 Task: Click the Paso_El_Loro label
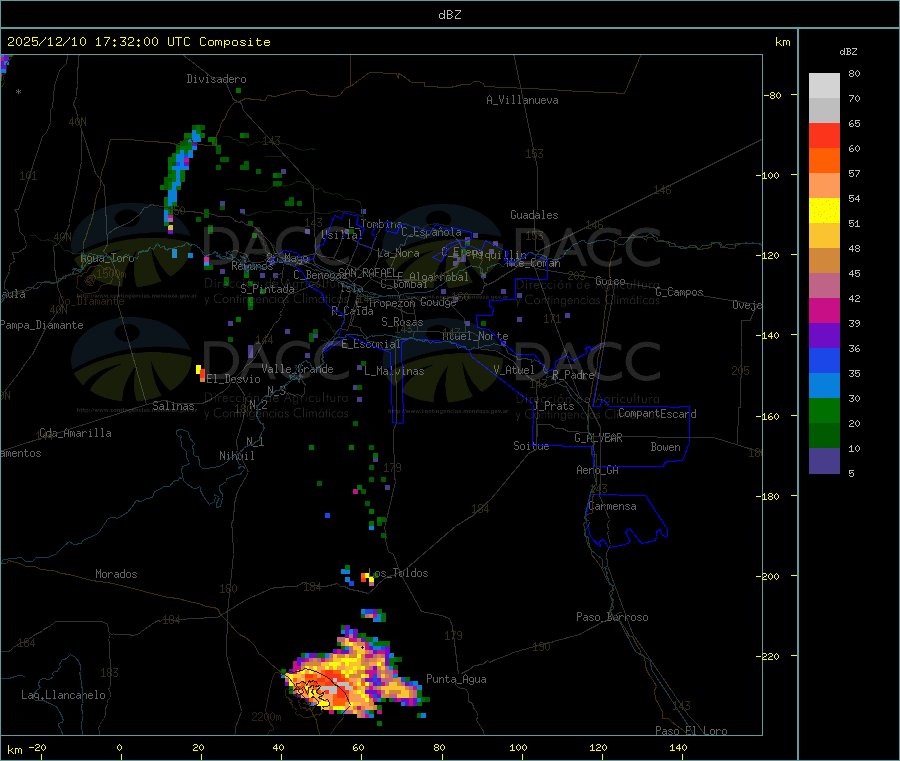(x=692, y=731)
